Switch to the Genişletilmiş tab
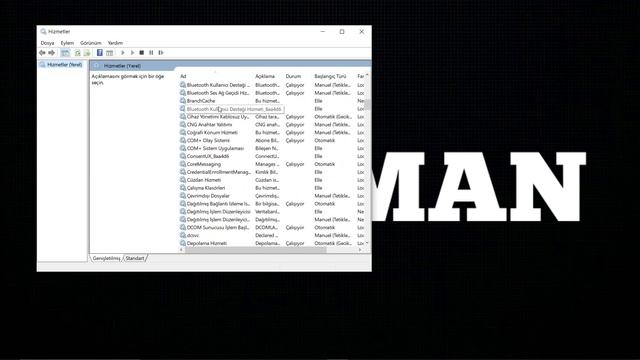This screenshot has height=360, width=640. coord(107,258)
